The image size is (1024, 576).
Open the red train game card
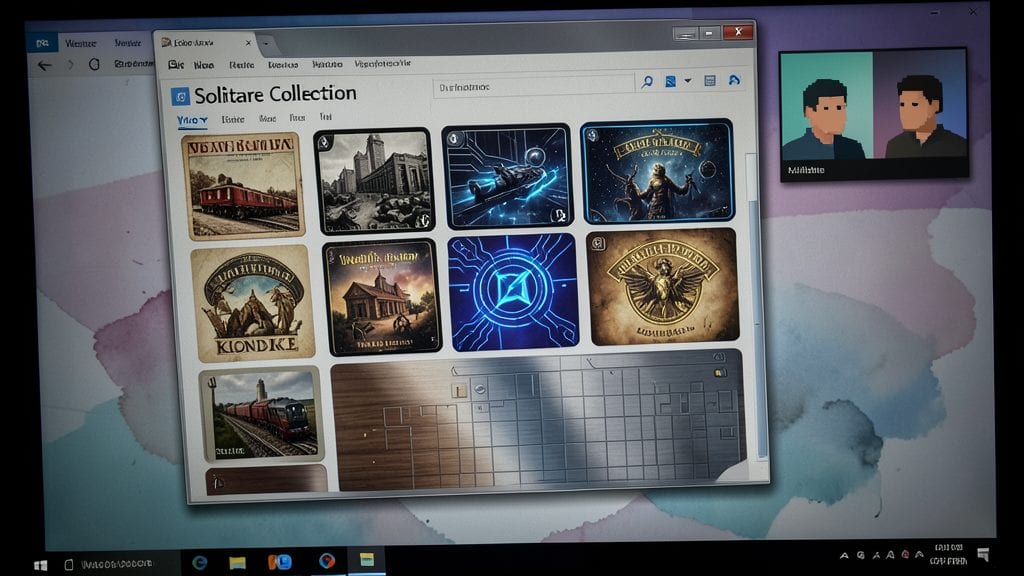coord(244,185)
